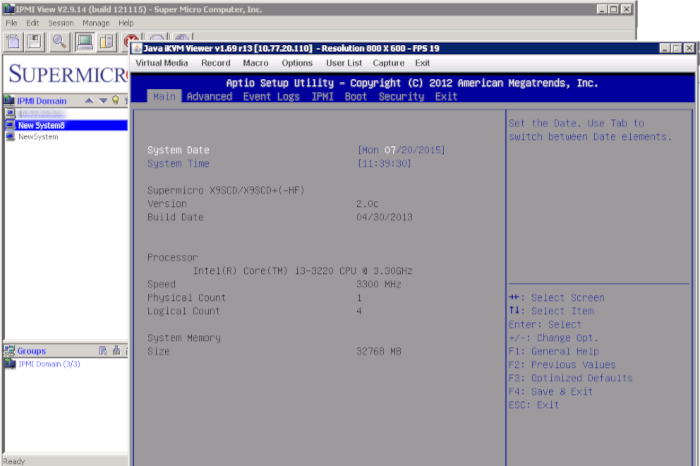Click the computer monitor toolbar icon
The width and height of the screenshot is (700, 466).
84,41
